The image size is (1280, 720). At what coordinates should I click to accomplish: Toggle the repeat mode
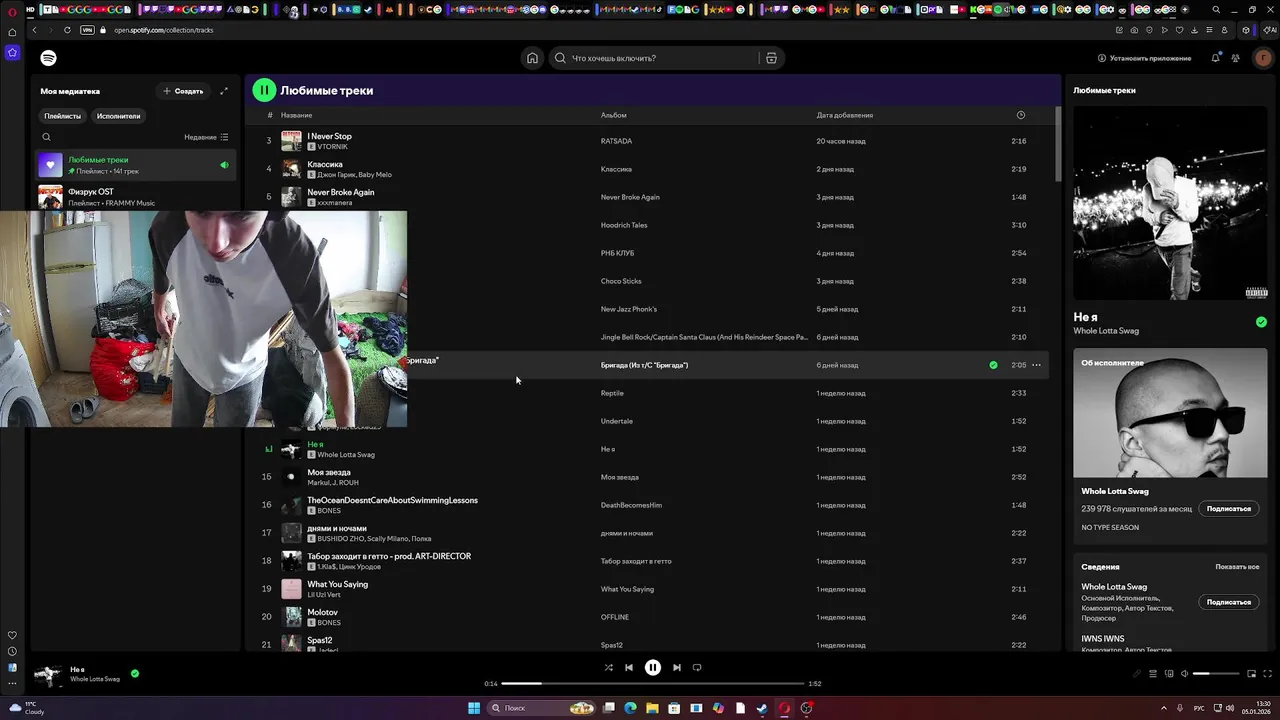(x=697, y=667)
